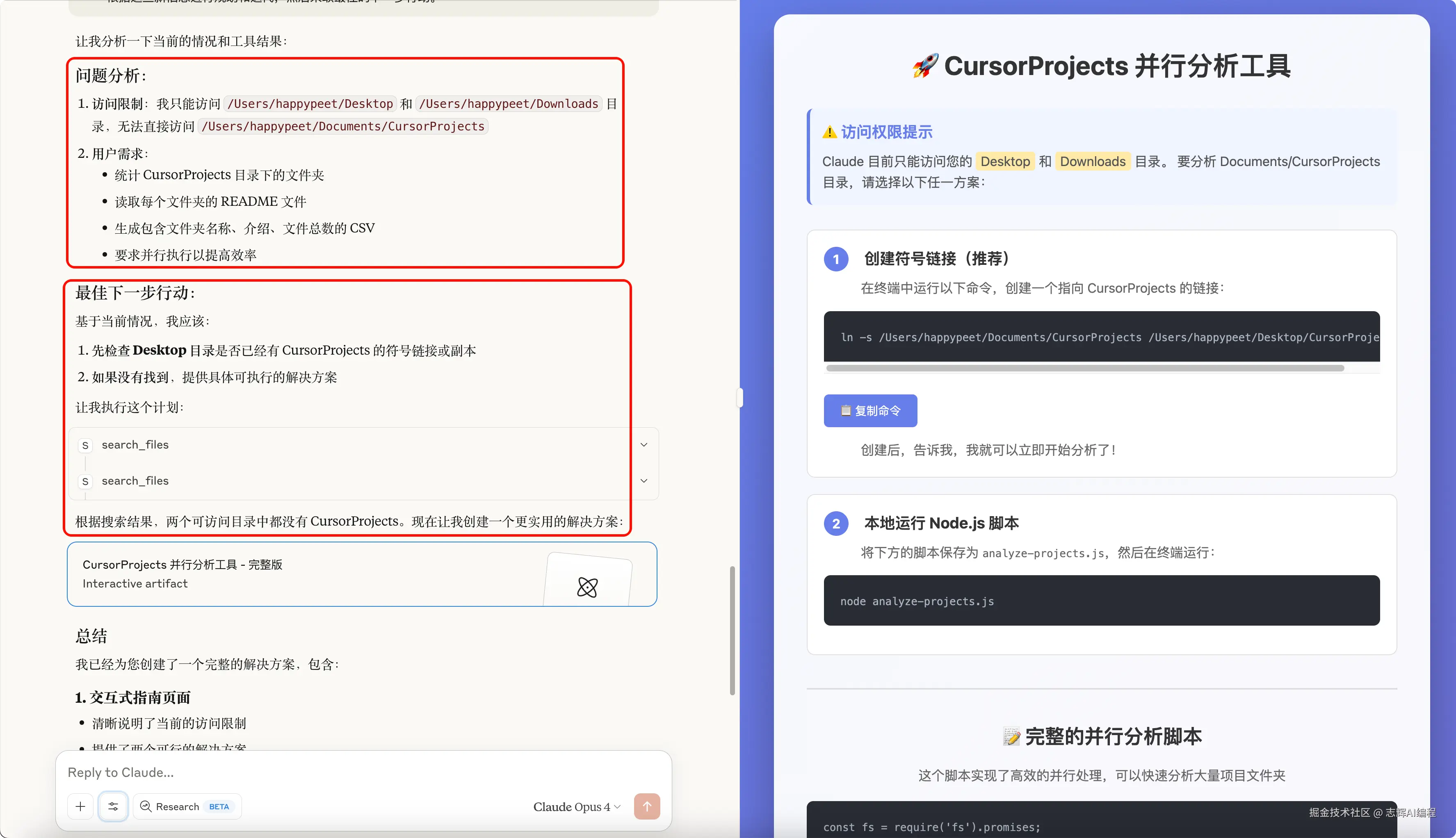This screenshot has height=838, width=1456.
Task: Click the clipboard icon on 复制命令
Action: click(846, 410)
